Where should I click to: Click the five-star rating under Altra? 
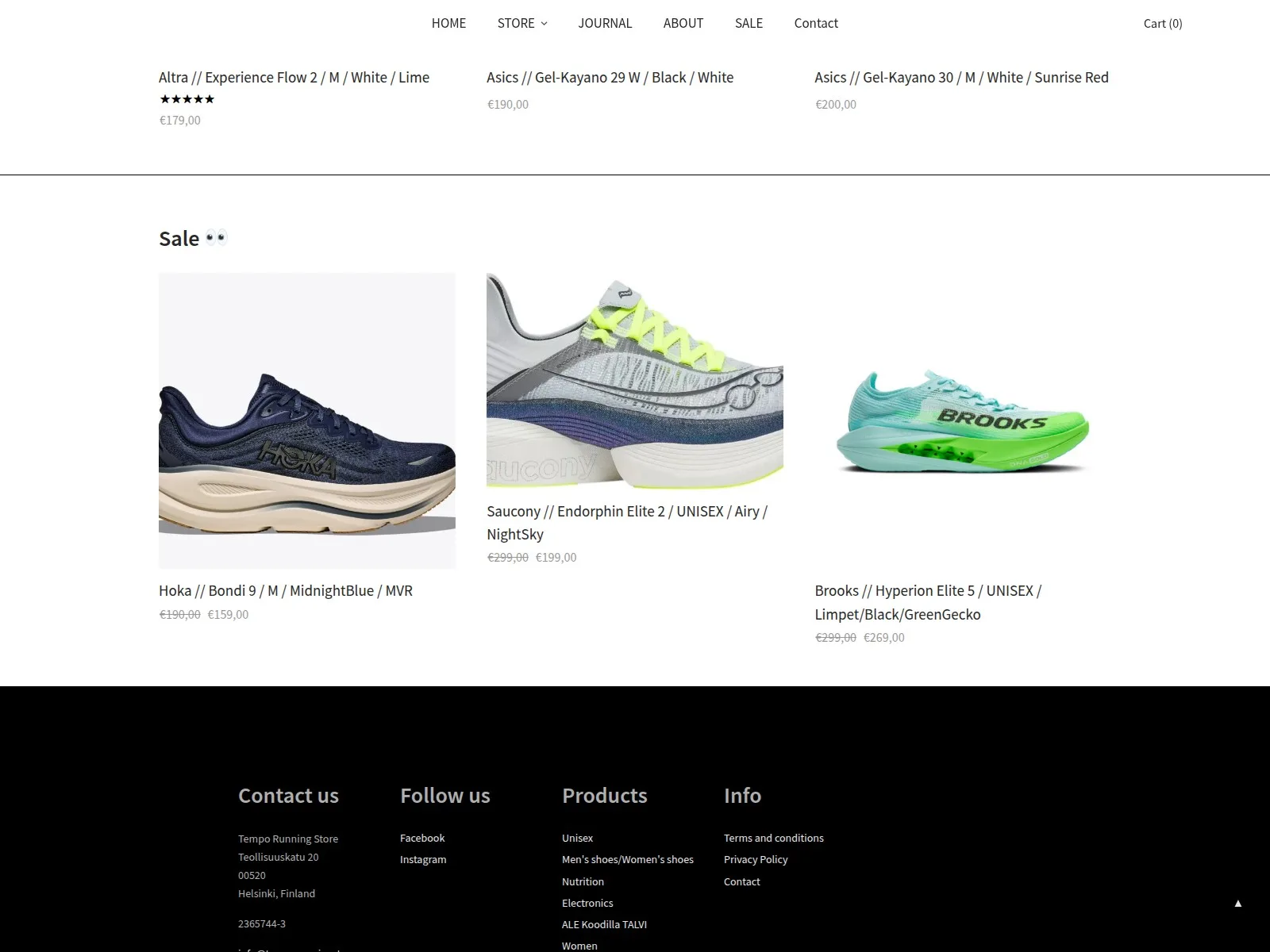[x=187, y=99]
